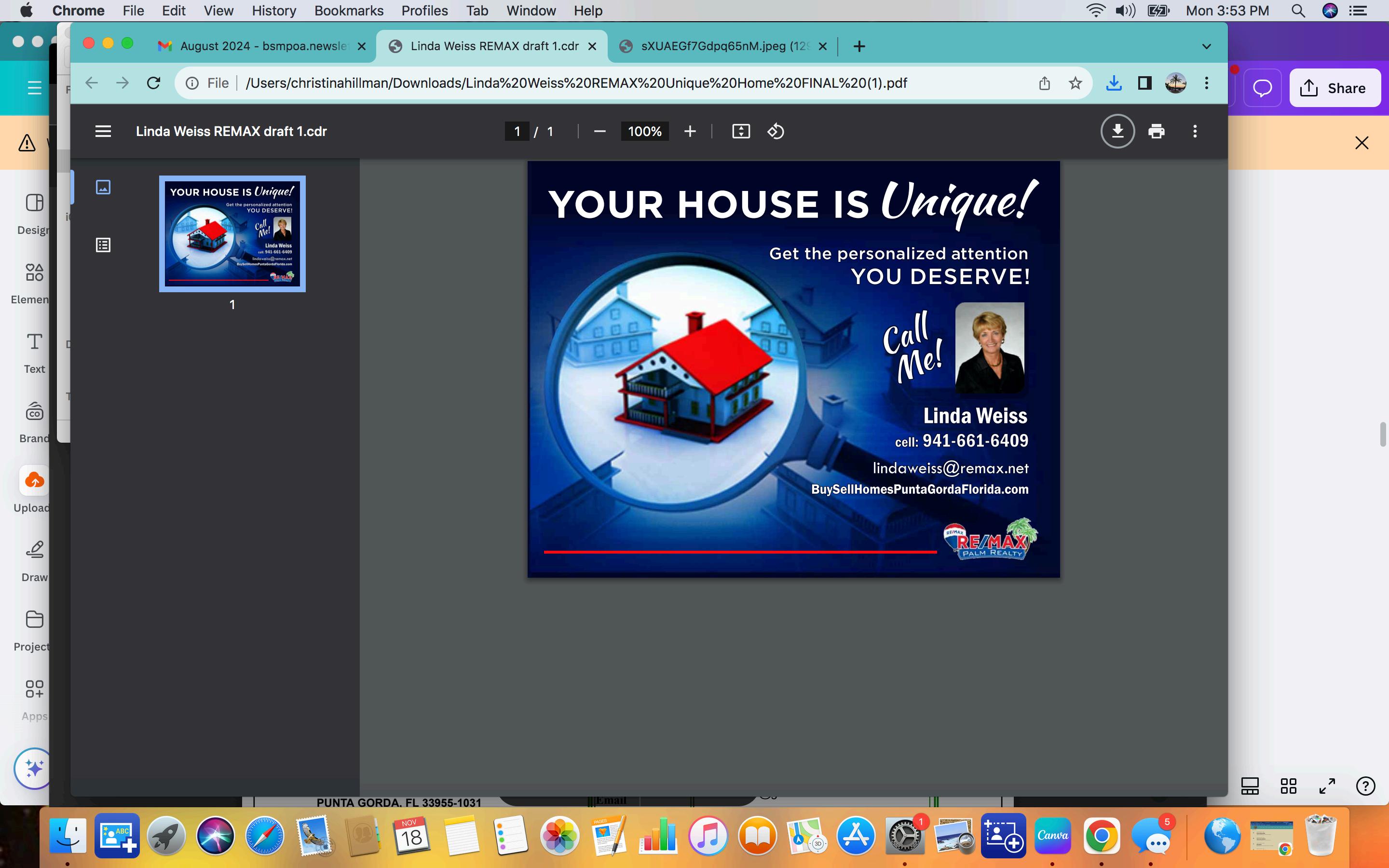The height and width of the screenshot is (868, 1389).
Task: Rotate the PDF counterclockwise
Action: (776, 132)
